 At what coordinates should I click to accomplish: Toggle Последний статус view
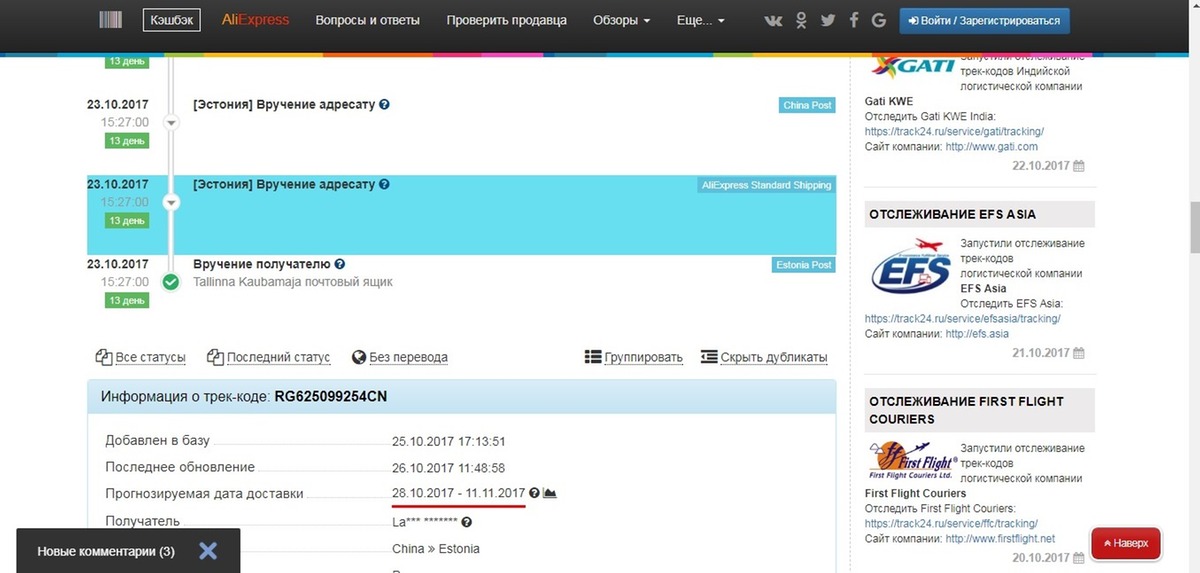[268, 357]
